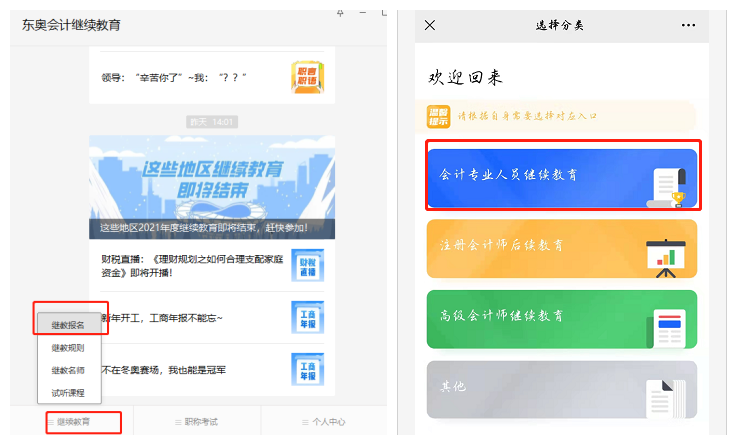Choose the 其他 gray card
The width and height of the screenshot is (737, 445).
point(562,390)
